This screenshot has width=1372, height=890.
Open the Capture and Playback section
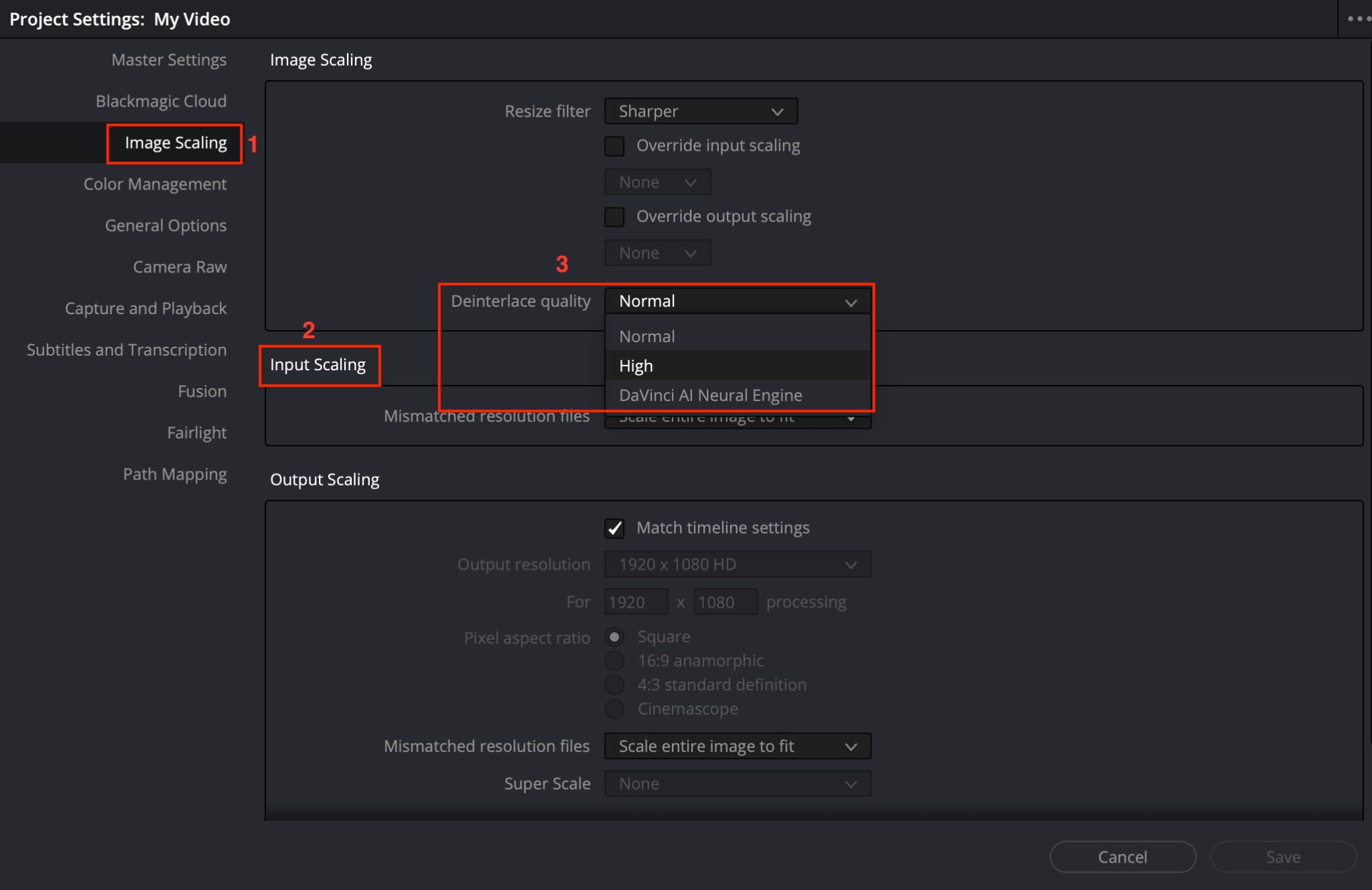145,308
